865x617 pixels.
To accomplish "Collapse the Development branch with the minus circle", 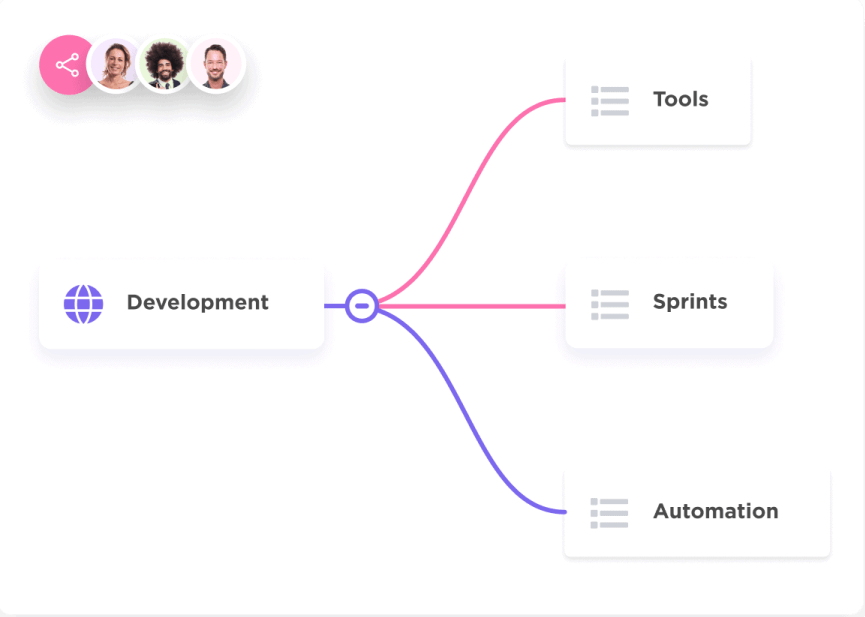I will 362,306.
